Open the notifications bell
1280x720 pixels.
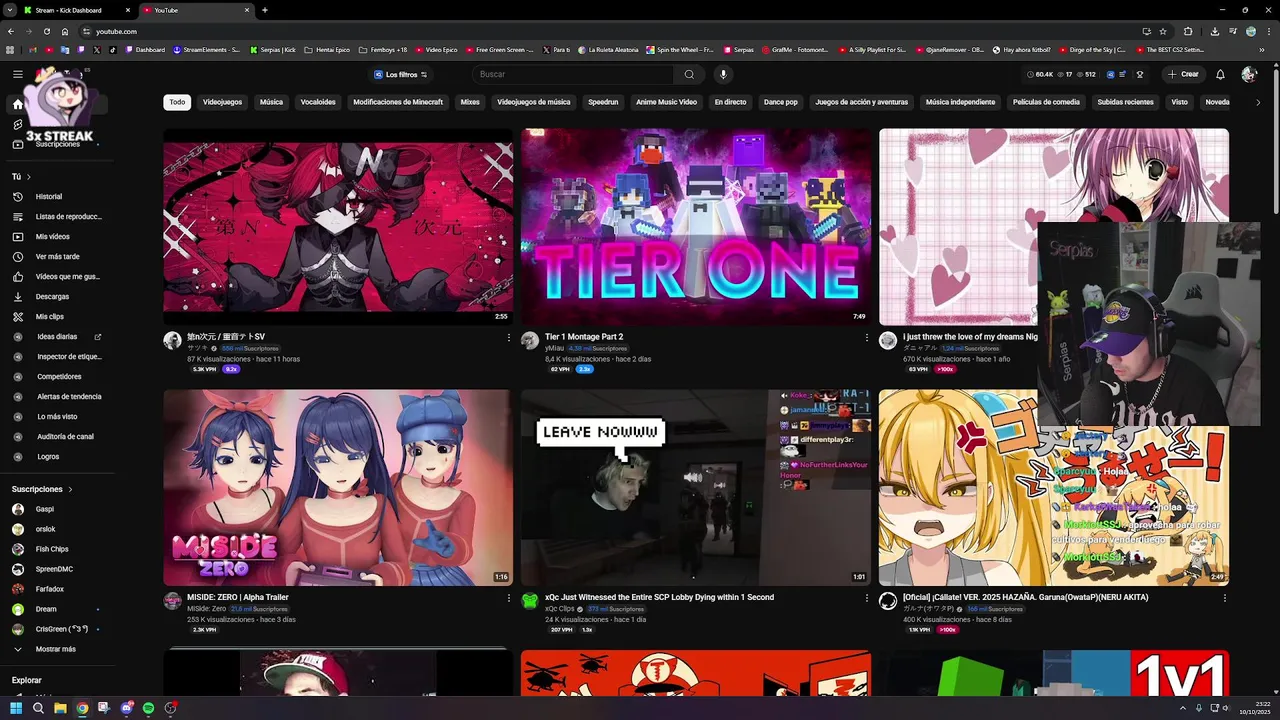1220,74
